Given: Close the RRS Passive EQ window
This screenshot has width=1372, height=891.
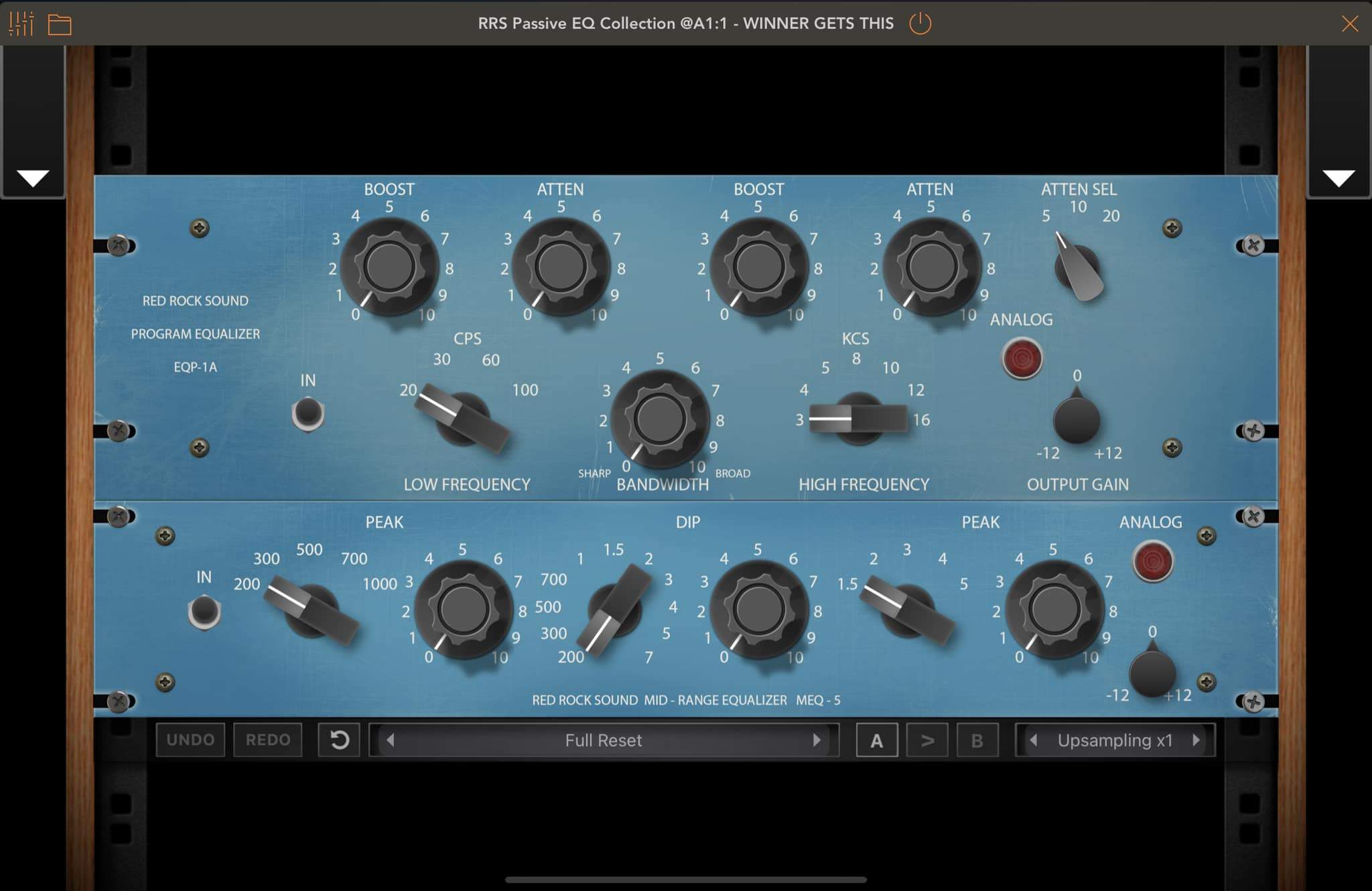Looking at the screenshot, I should click(x=1349, y=24).
